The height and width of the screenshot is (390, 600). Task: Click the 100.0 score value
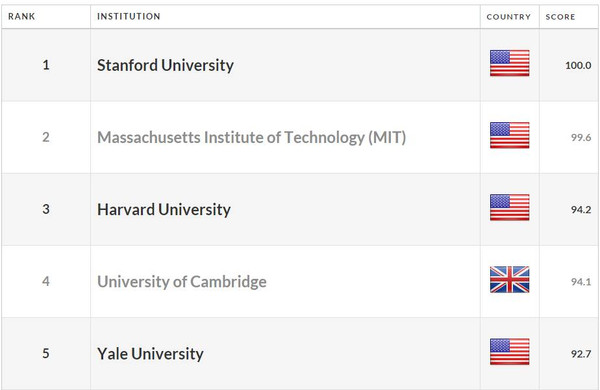[578, 65]
